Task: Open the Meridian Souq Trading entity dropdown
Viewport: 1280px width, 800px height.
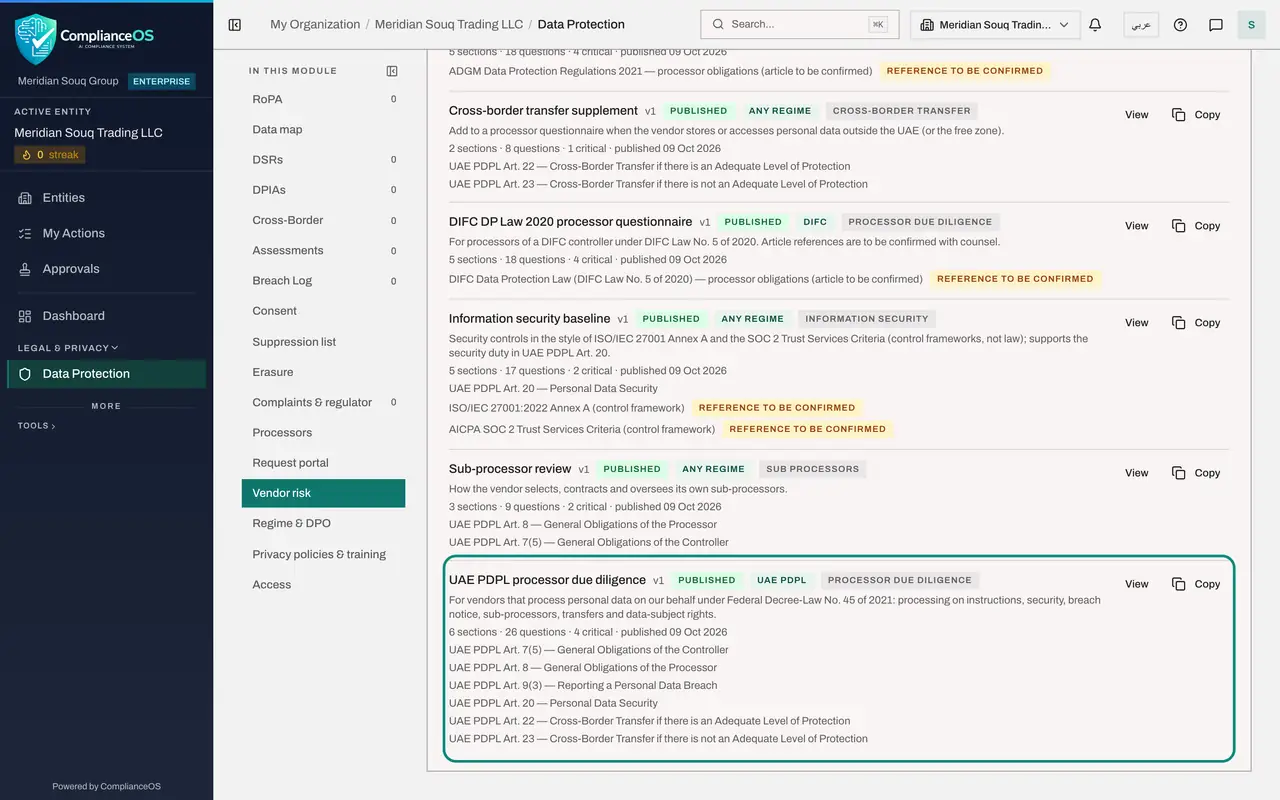Action: point(995,25)
